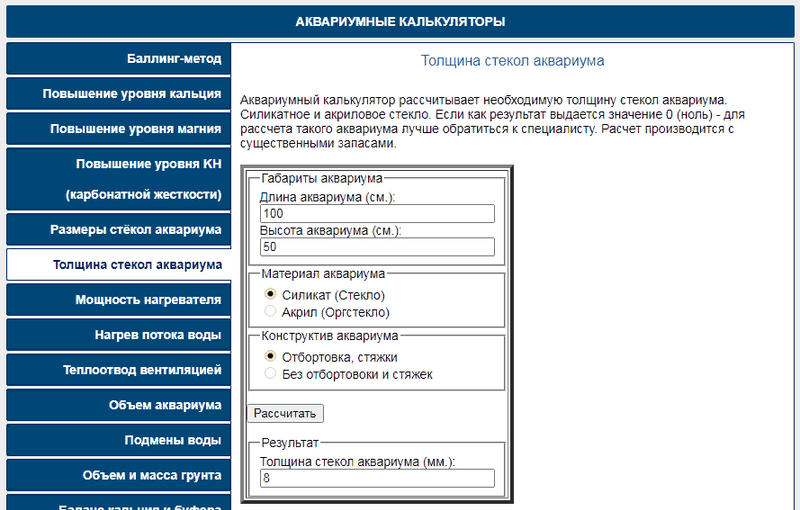Choose Без отбортовоки и стяжек option
Viewport: 800px width, 510px height.
pyautogui.click(x=270, y=373)
